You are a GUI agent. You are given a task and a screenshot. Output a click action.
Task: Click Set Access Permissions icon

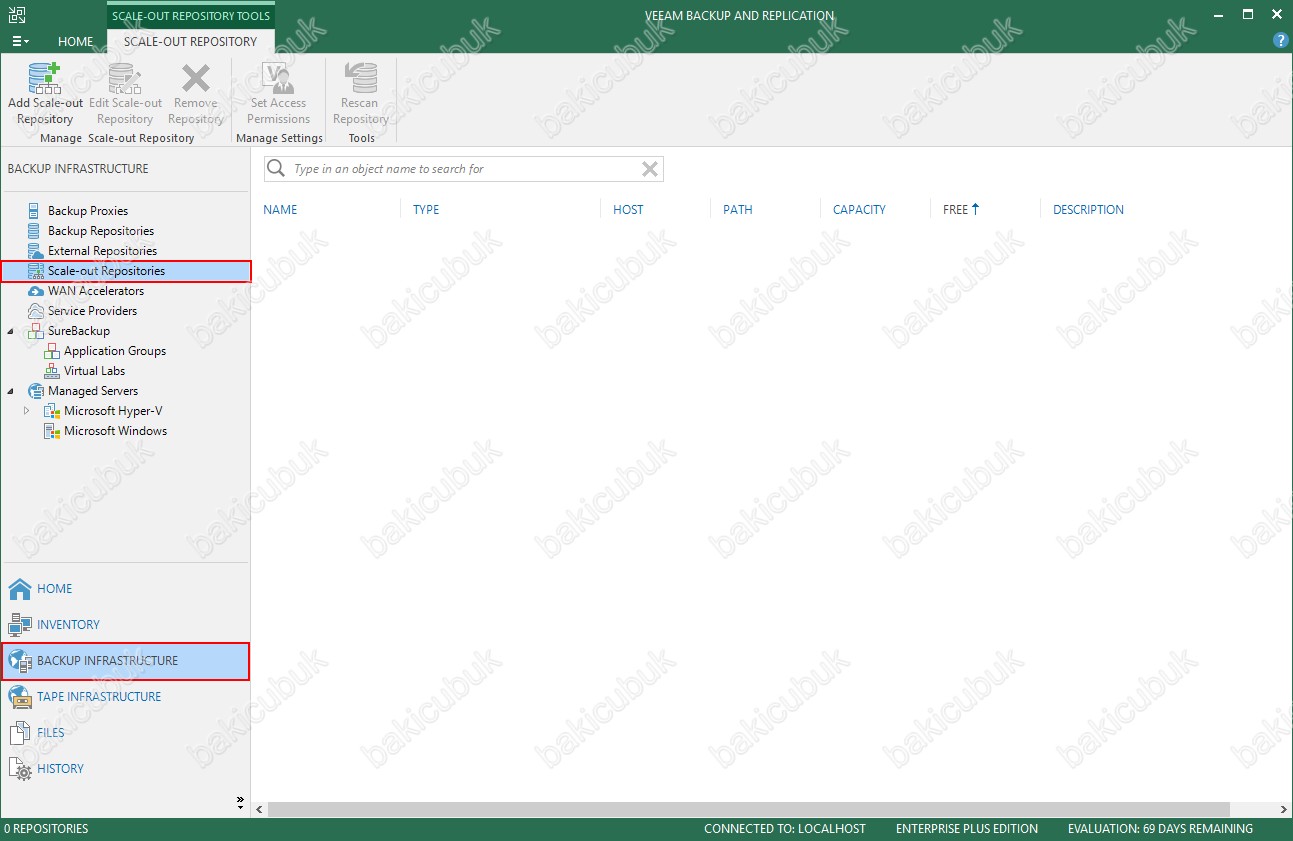(x=278, y=78)
